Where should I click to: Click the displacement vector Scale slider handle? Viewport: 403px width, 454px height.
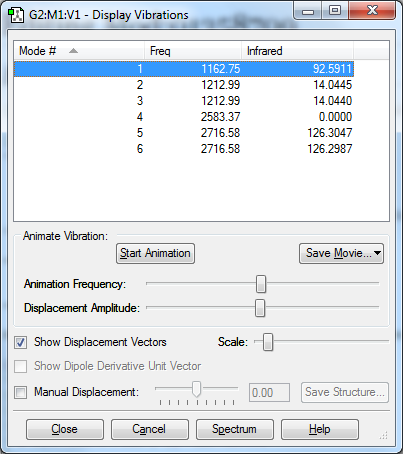tap(268, 342)
